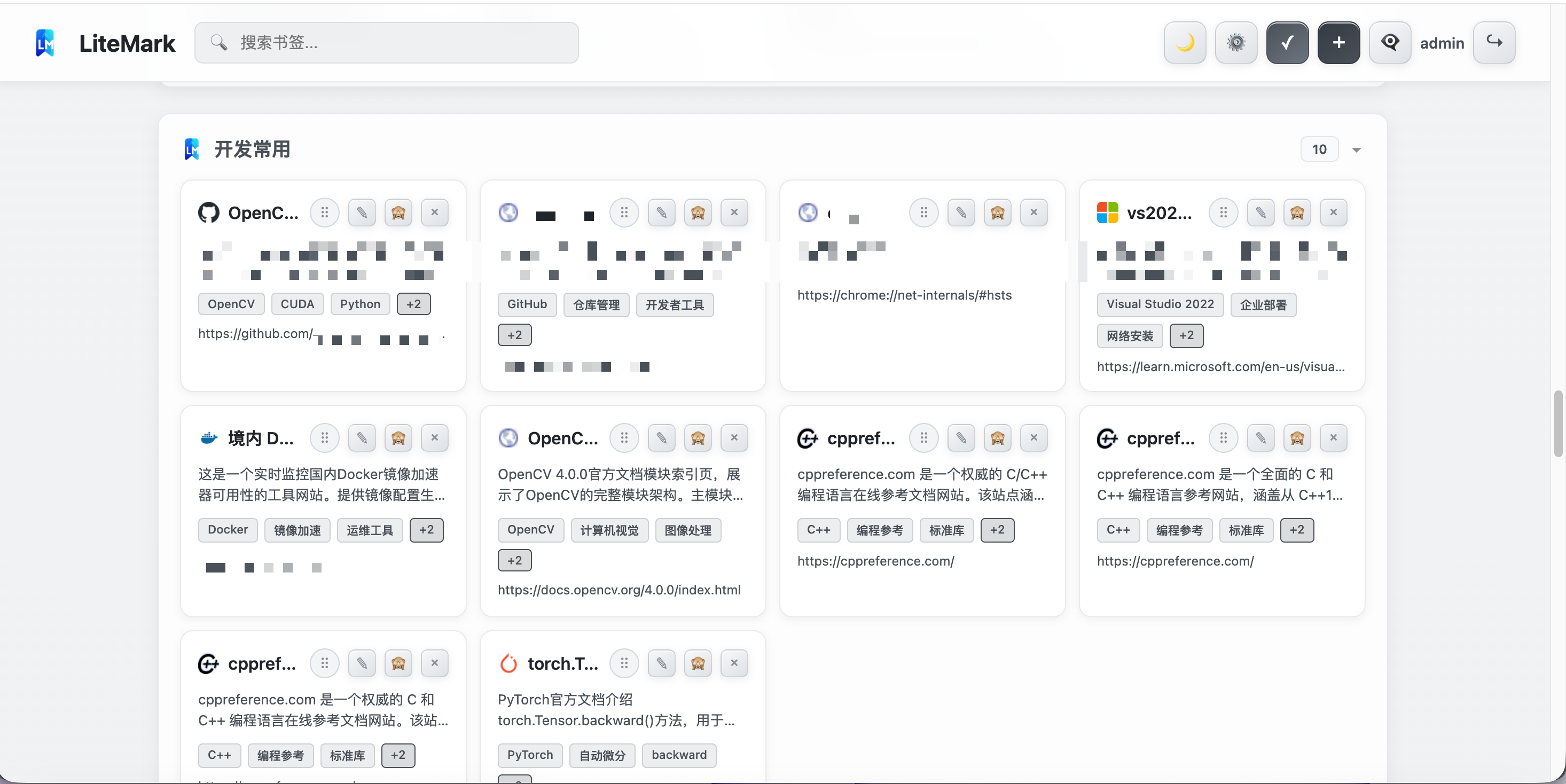Delete the vs202... bookmark card

coord(1333,213)
